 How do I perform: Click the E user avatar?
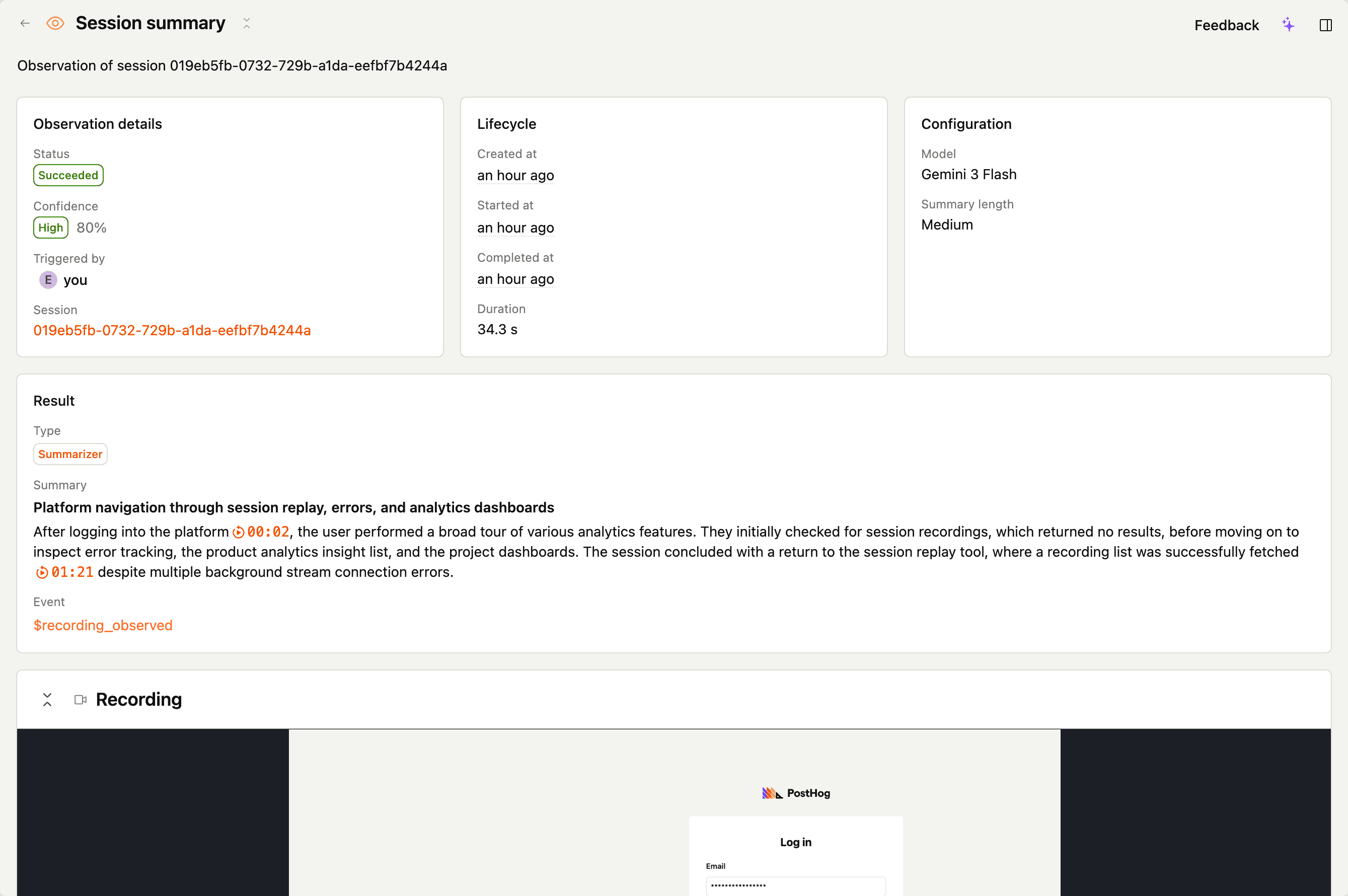[x=48, y=280]
